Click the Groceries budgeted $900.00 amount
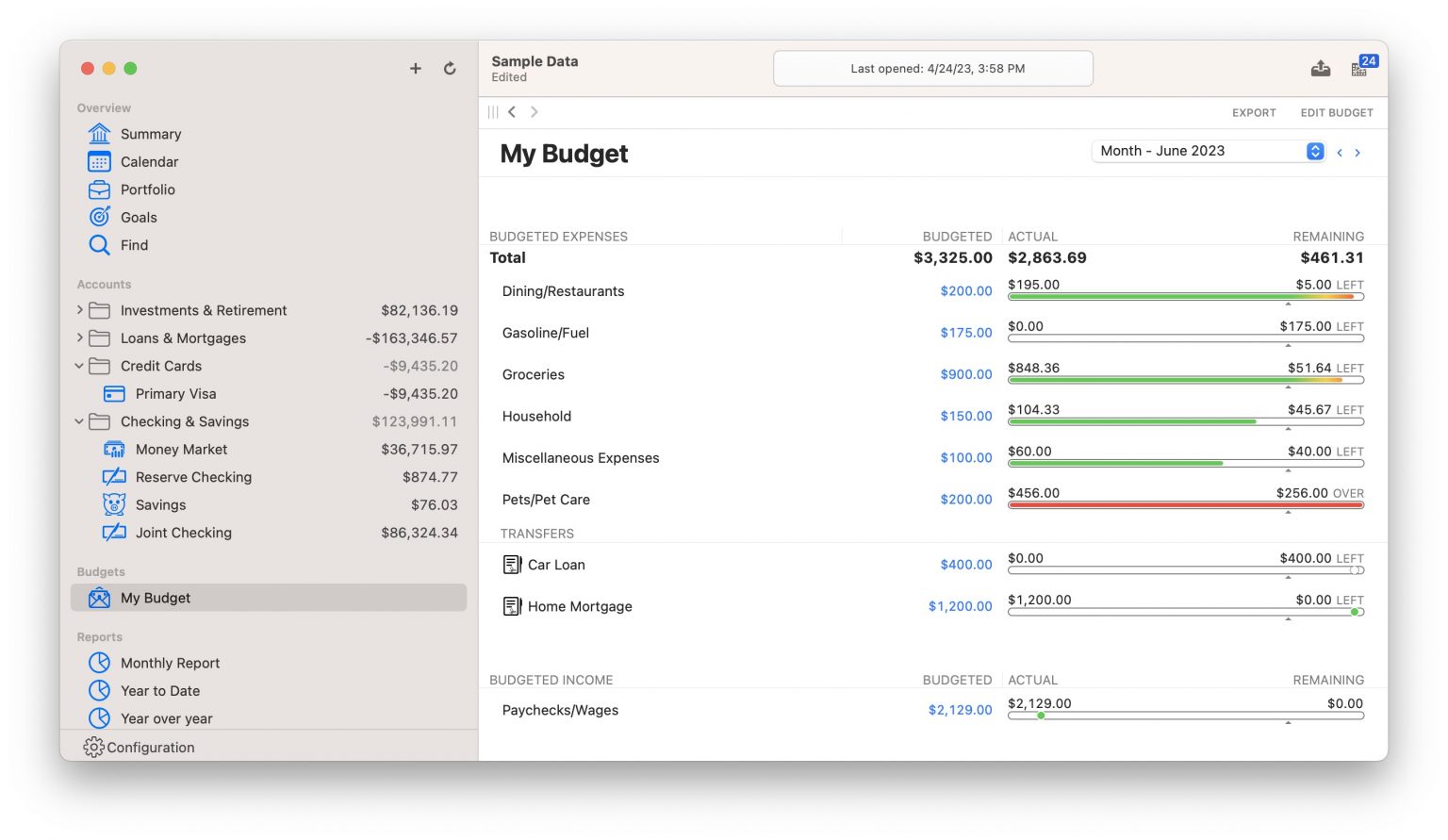 [x=965, y=374]
